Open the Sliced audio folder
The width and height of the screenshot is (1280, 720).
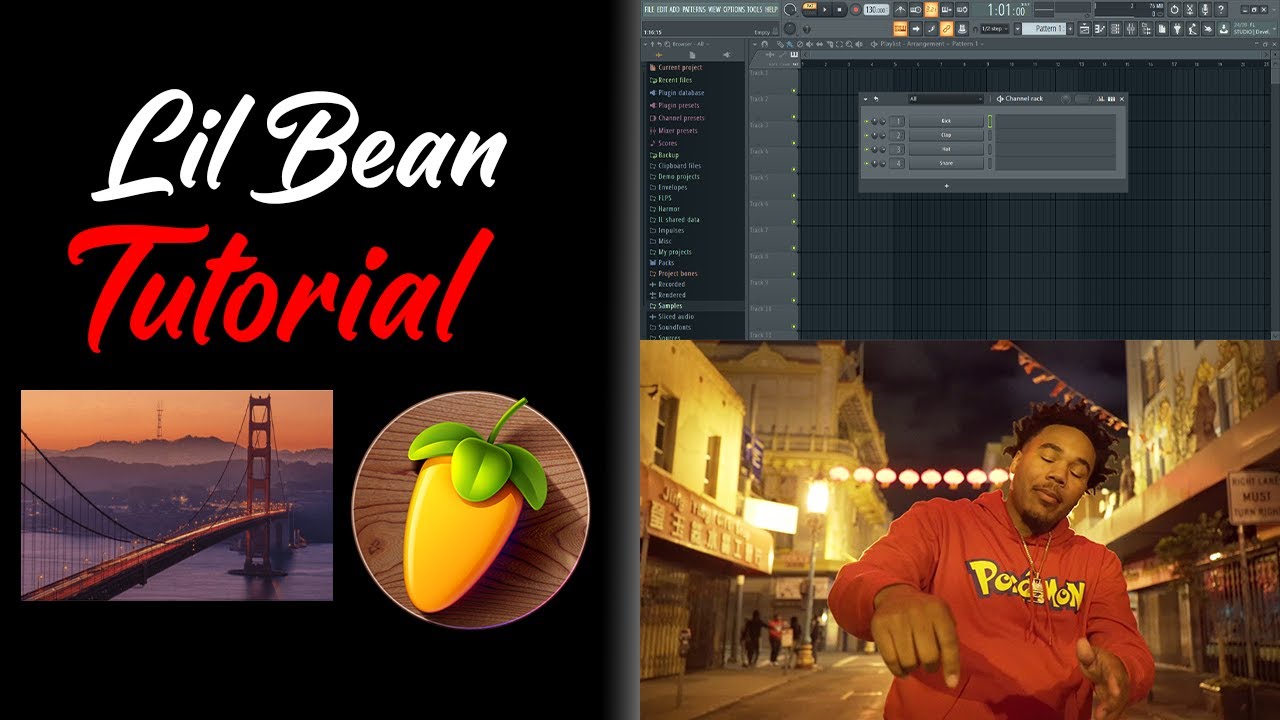point(676,316)
